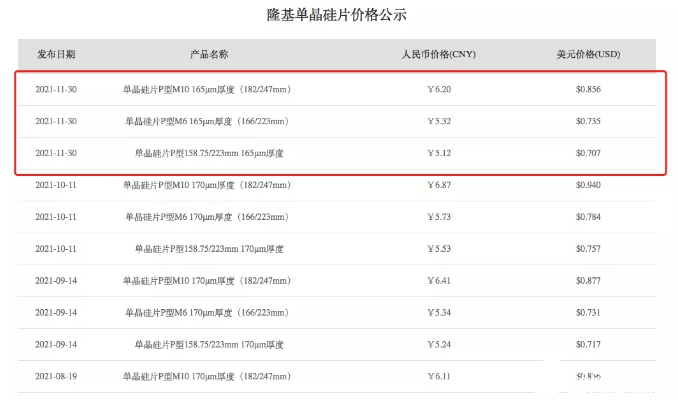Select the price $0.940

point(588,186)
